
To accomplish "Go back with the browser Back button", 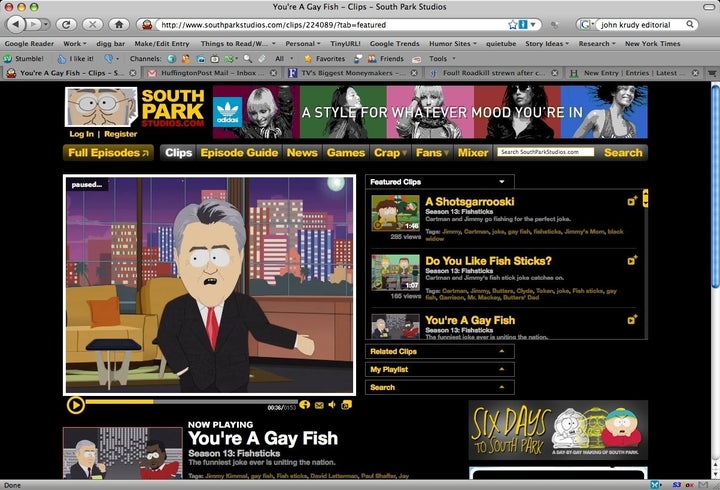I will pos(16,24).
